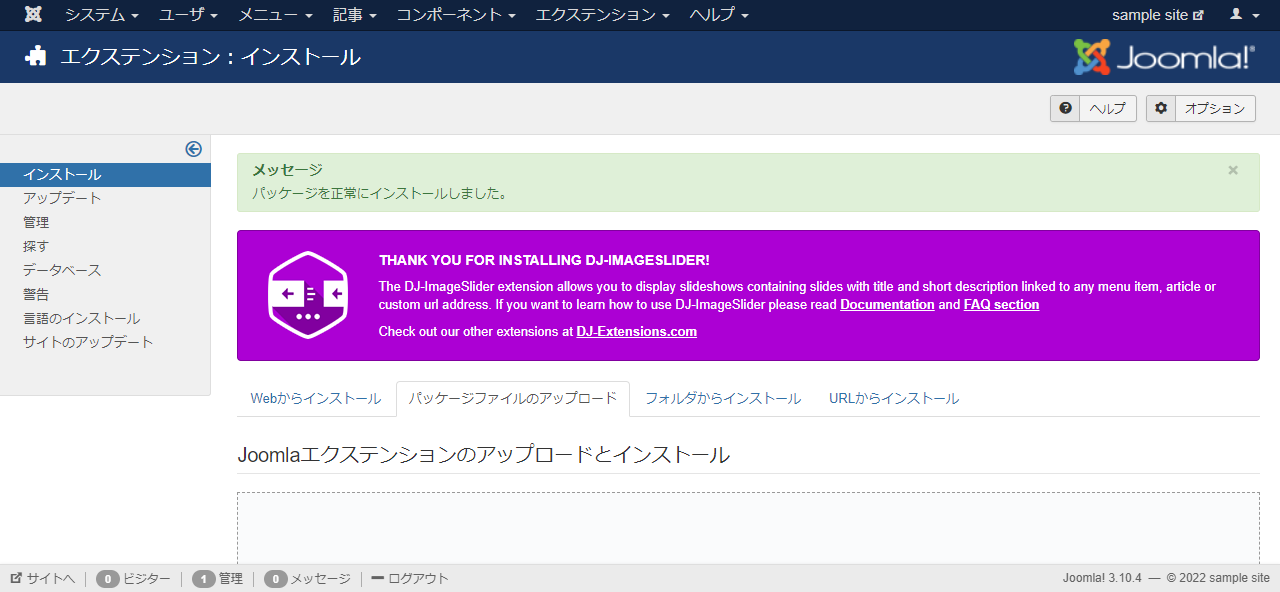Open the ヘルプ menu in top bar
This screenshot has height=592, width=1280.
[x=718, y=15]
